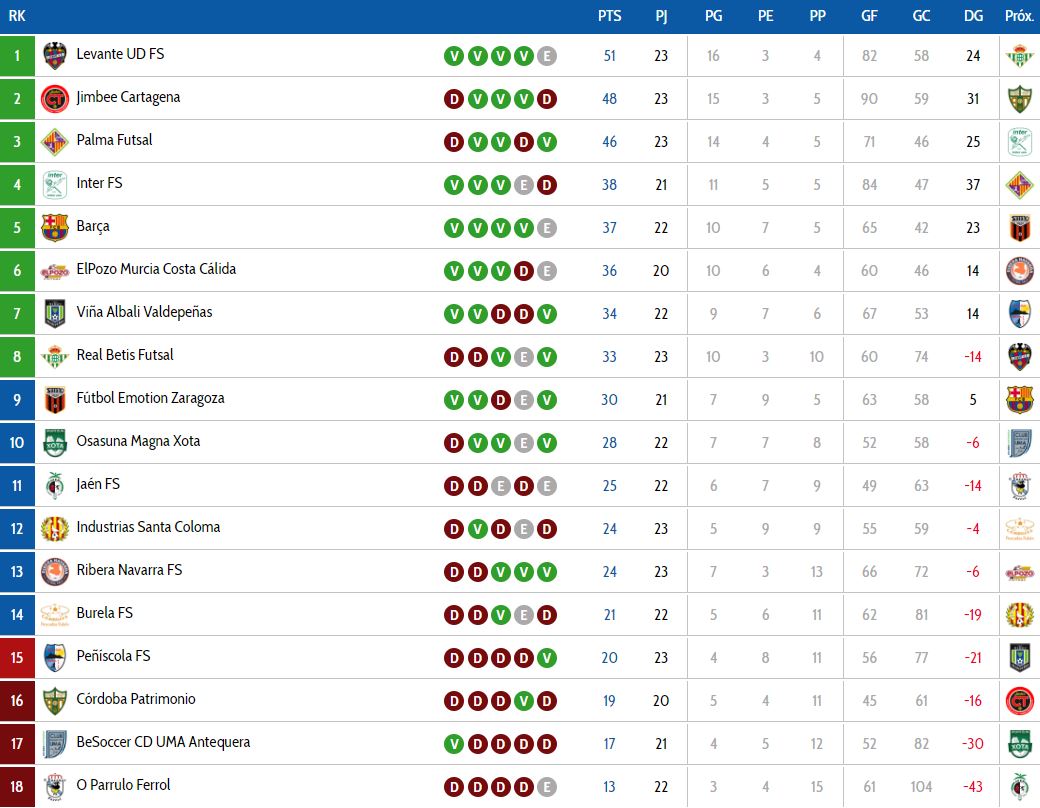
Task: Open Palma Futsal team link
Action: (x=114, y=140)
